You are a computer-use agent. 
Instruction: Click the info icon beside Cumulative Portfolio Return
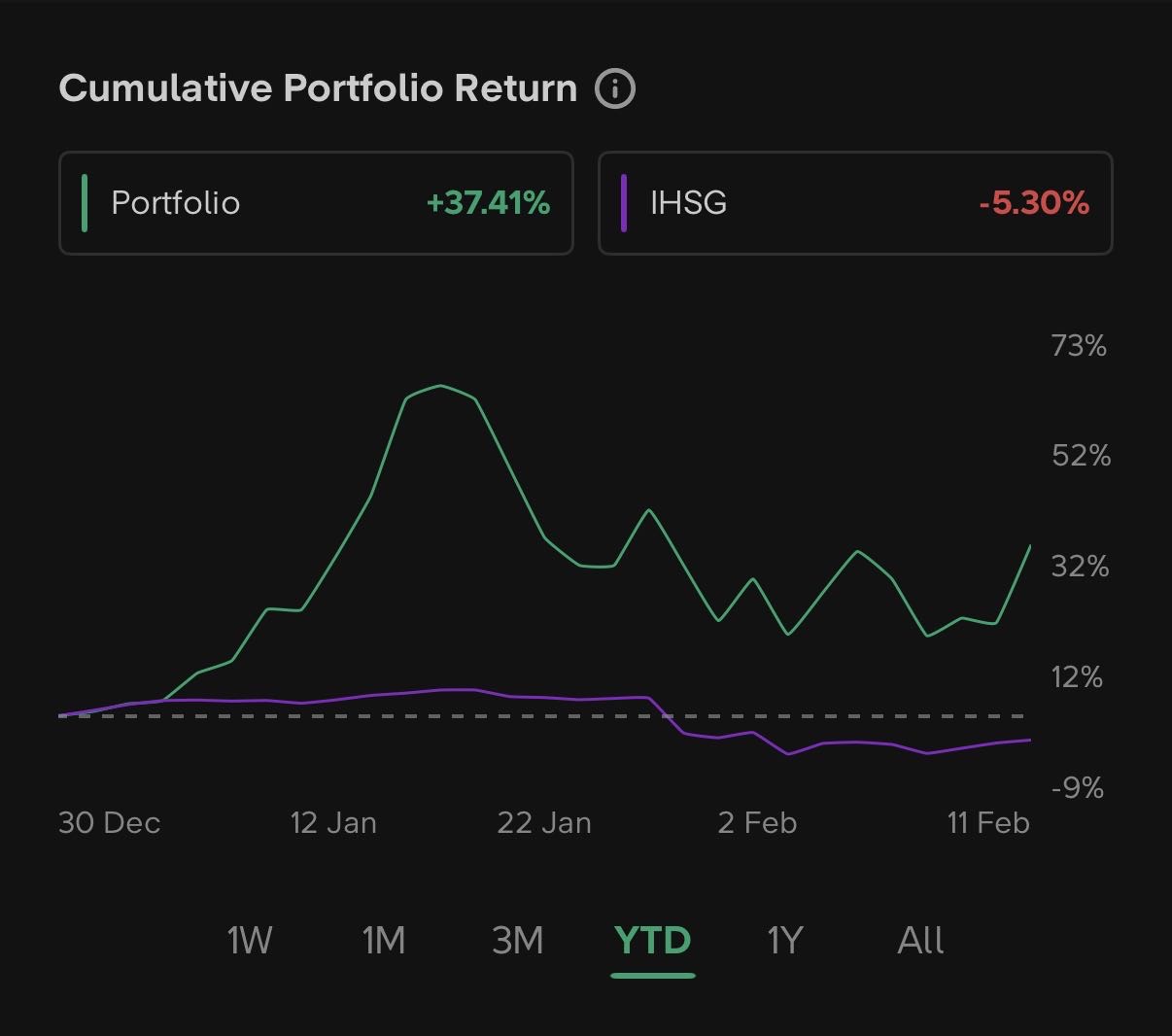[x=615, y=88]
